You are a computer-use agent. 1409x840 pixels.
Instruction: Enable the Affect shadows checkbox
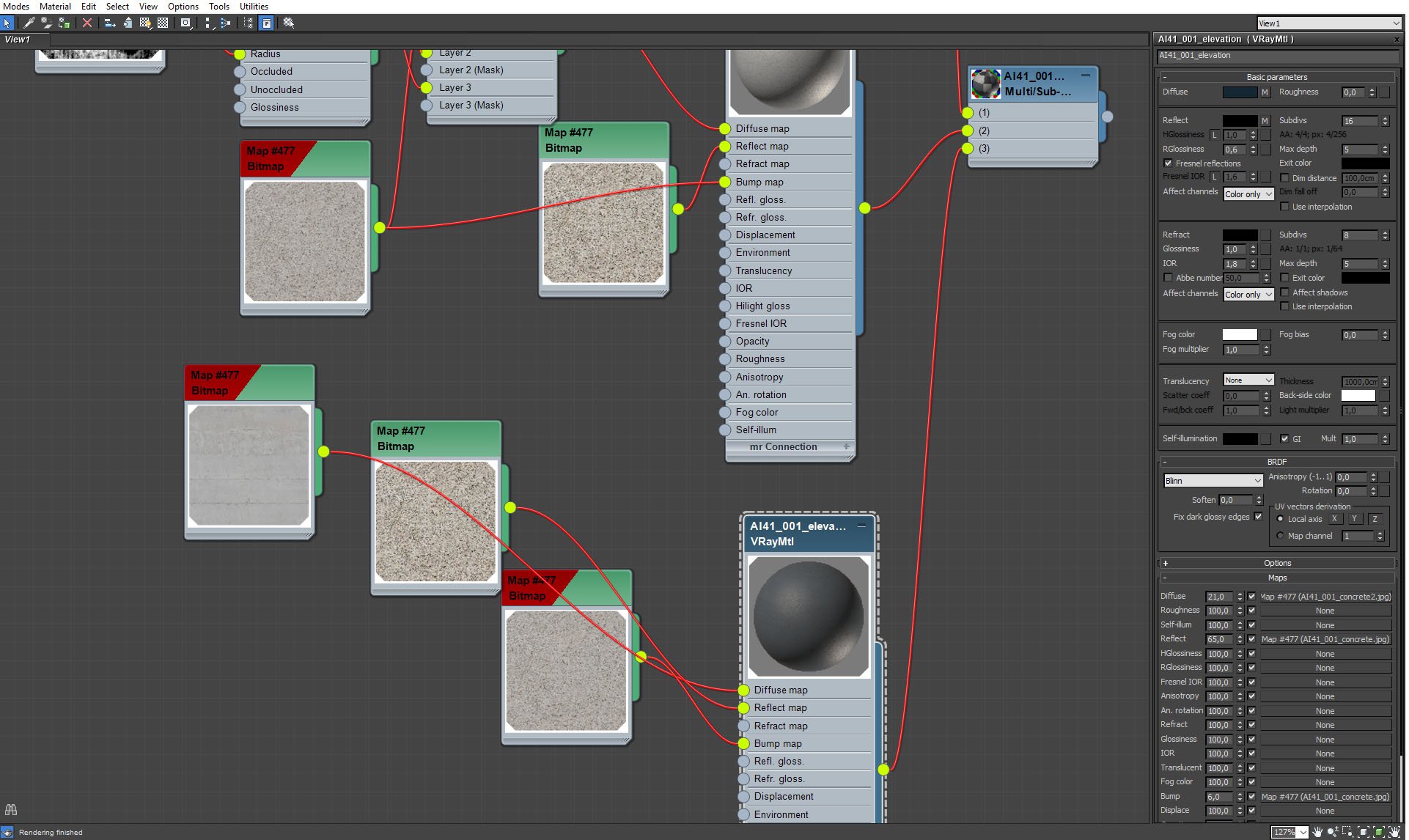pos(1284,292)
